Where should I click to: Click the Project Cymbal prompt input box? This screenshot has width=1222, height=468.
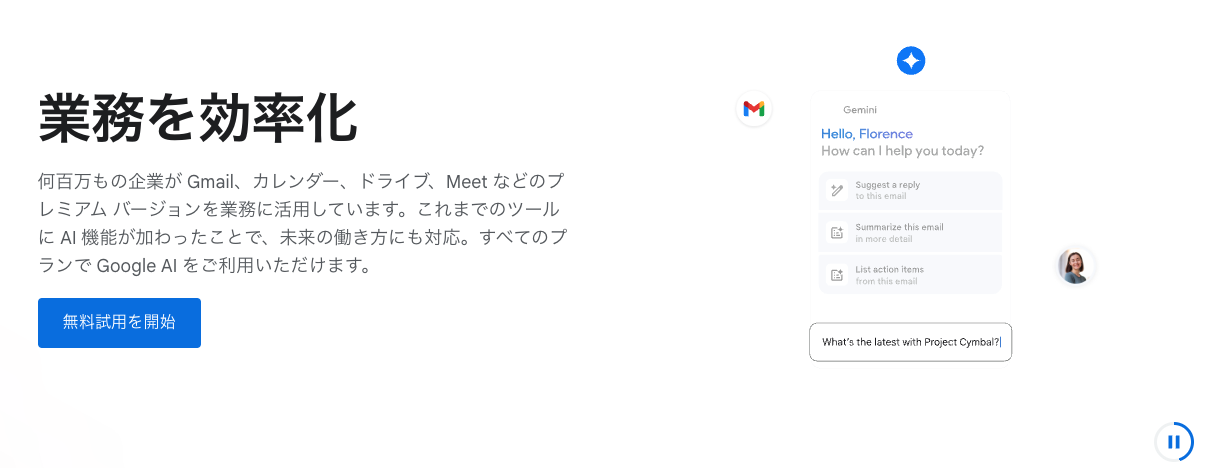point(910,342)
